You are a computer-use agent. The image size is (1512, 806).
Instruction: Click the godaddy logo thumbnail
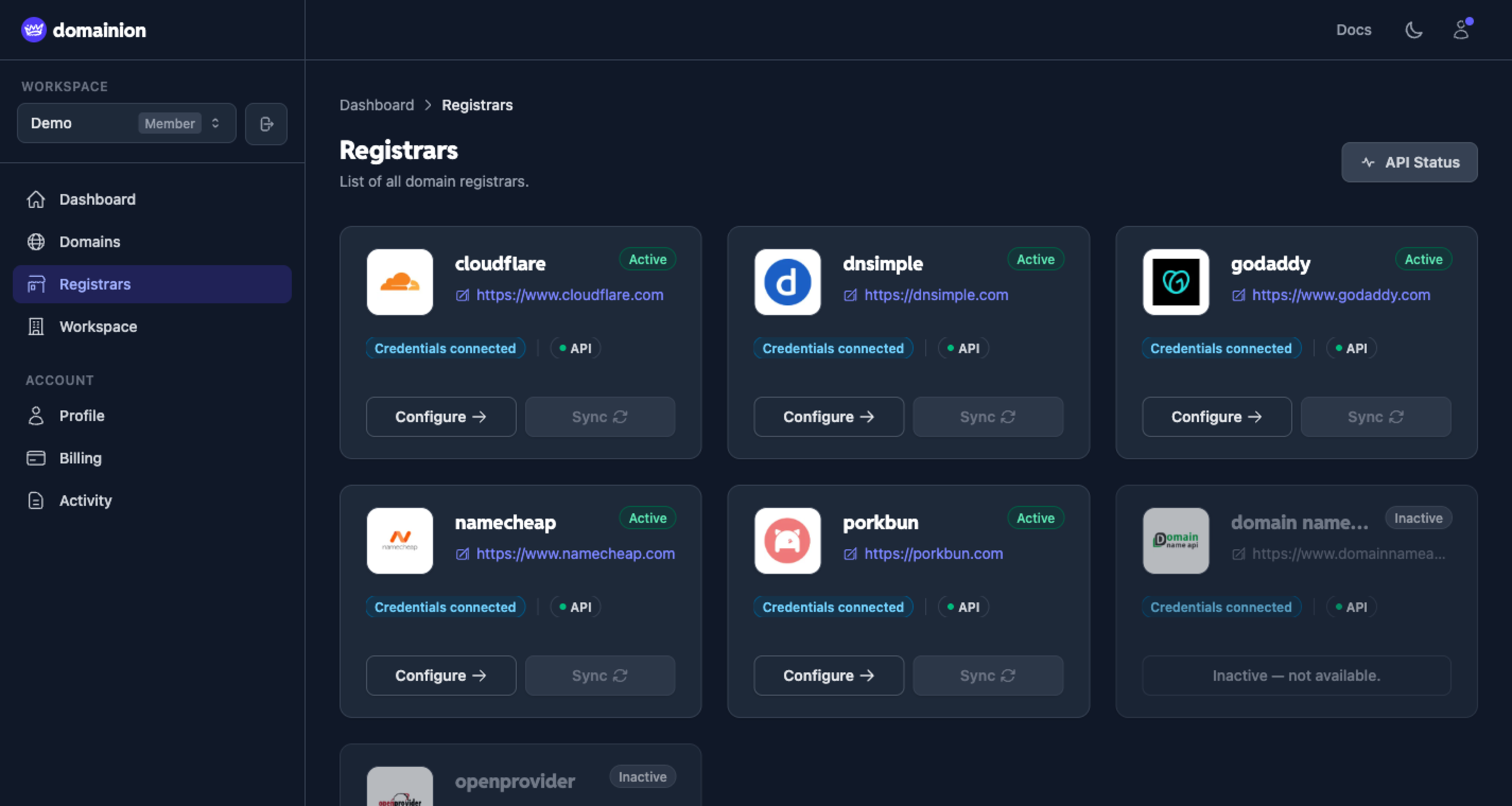[x=1175, y=282]
